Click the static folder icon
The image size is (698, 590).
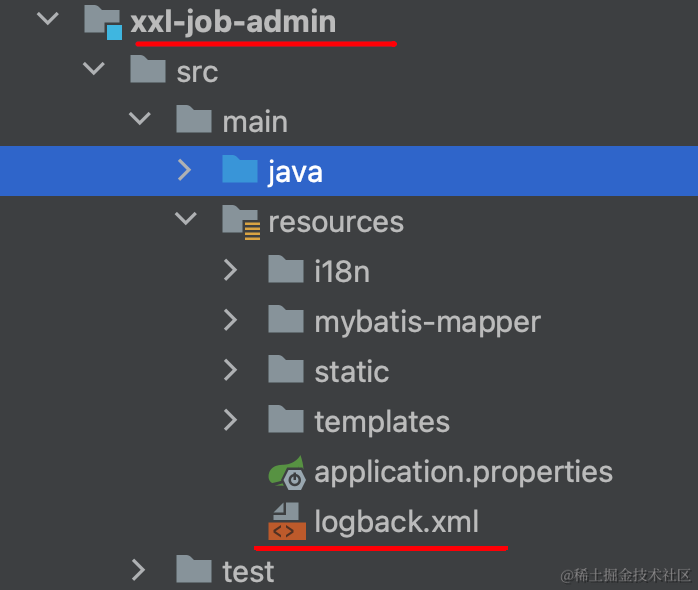click(286, 369)
